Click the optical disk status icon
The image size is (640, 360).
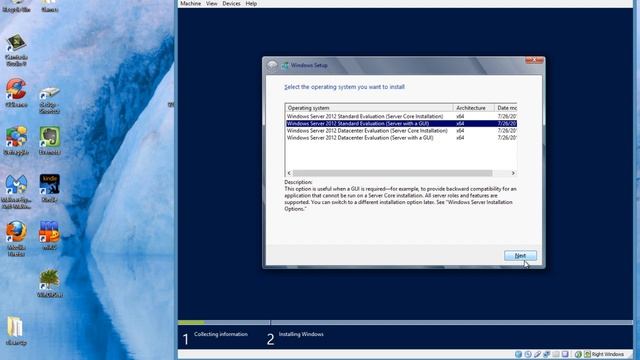tap(528, 354)
